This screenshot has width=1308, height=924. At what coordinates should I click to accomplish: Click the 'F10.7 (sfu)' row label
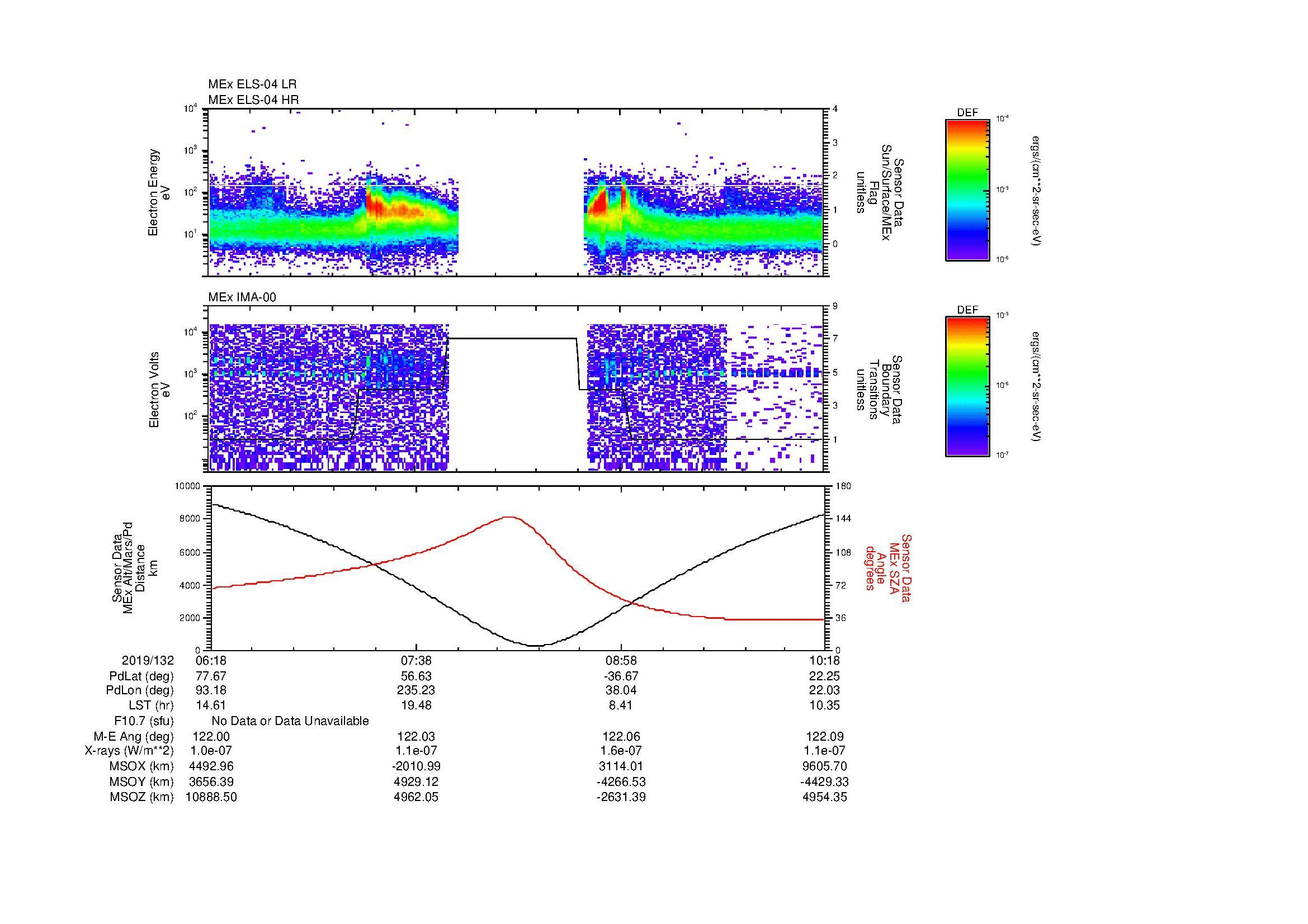coord(144,721)
